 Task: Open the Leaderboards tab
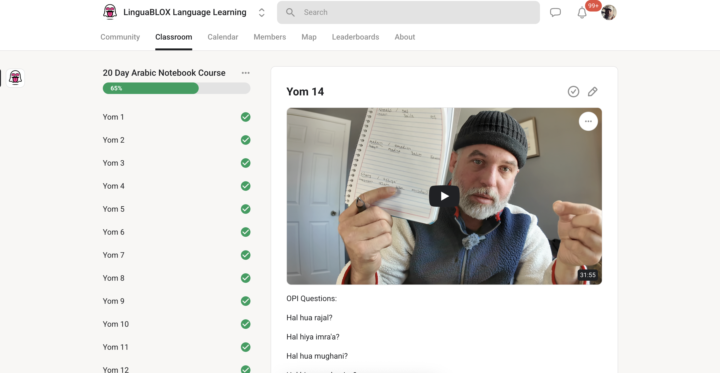click(355, 37)
